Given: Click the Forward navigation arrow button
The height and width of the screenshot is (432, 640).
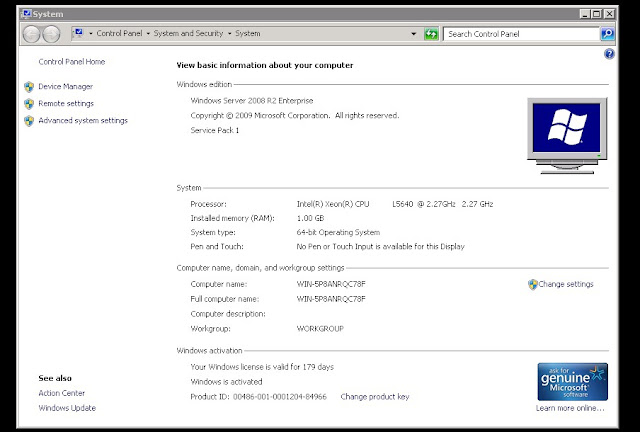Looking at the screenshot, I should point(51,34).
